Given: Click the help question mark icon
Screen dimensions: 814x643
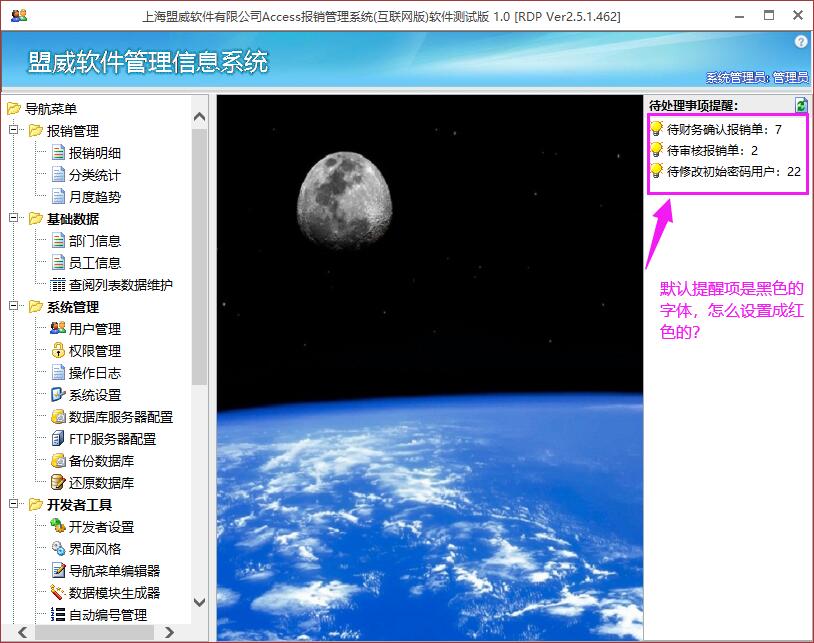Looking at the screenshot, I should (801, 42).
